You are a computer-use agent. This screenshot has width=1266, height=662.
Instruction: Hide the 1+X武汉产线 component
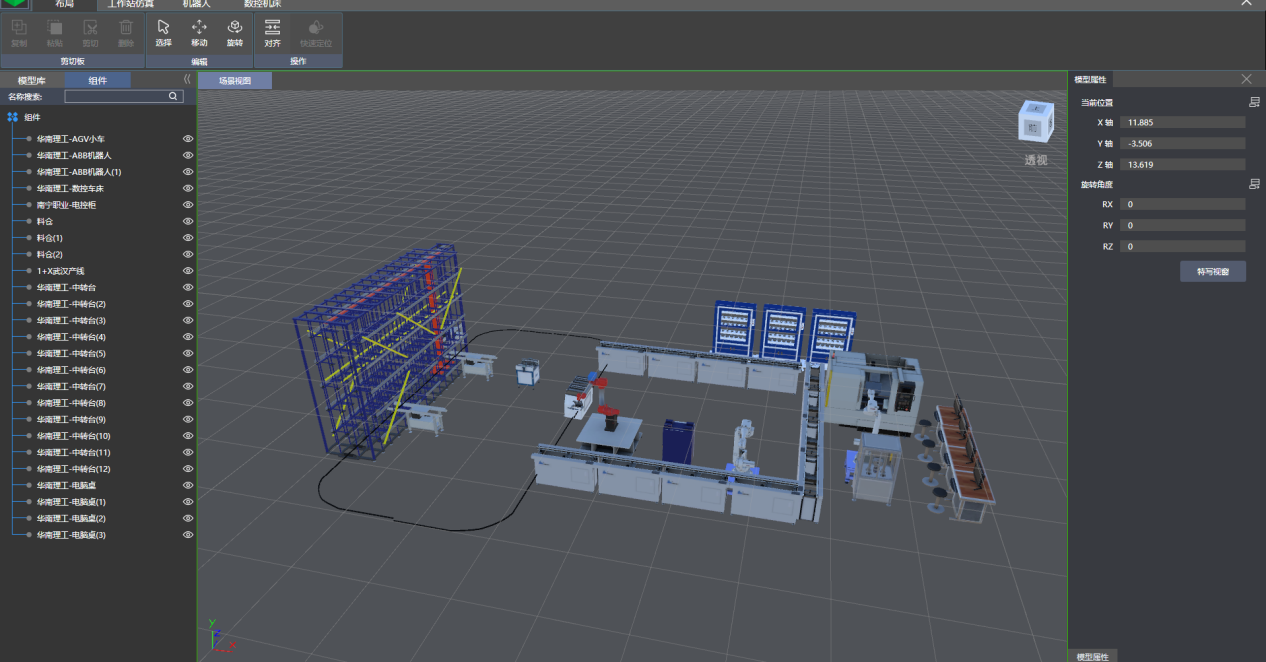(187, 271)
